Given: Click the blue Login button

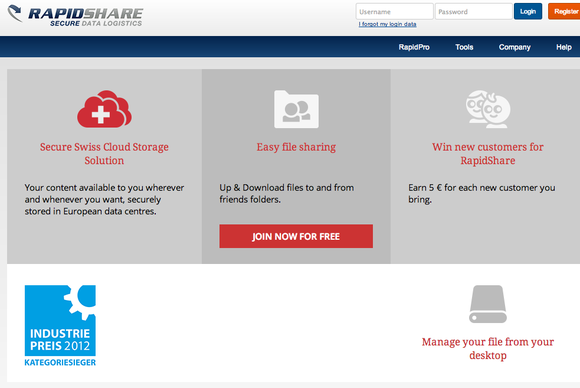Looking at the screenshot, I should (x=528, y=11).
